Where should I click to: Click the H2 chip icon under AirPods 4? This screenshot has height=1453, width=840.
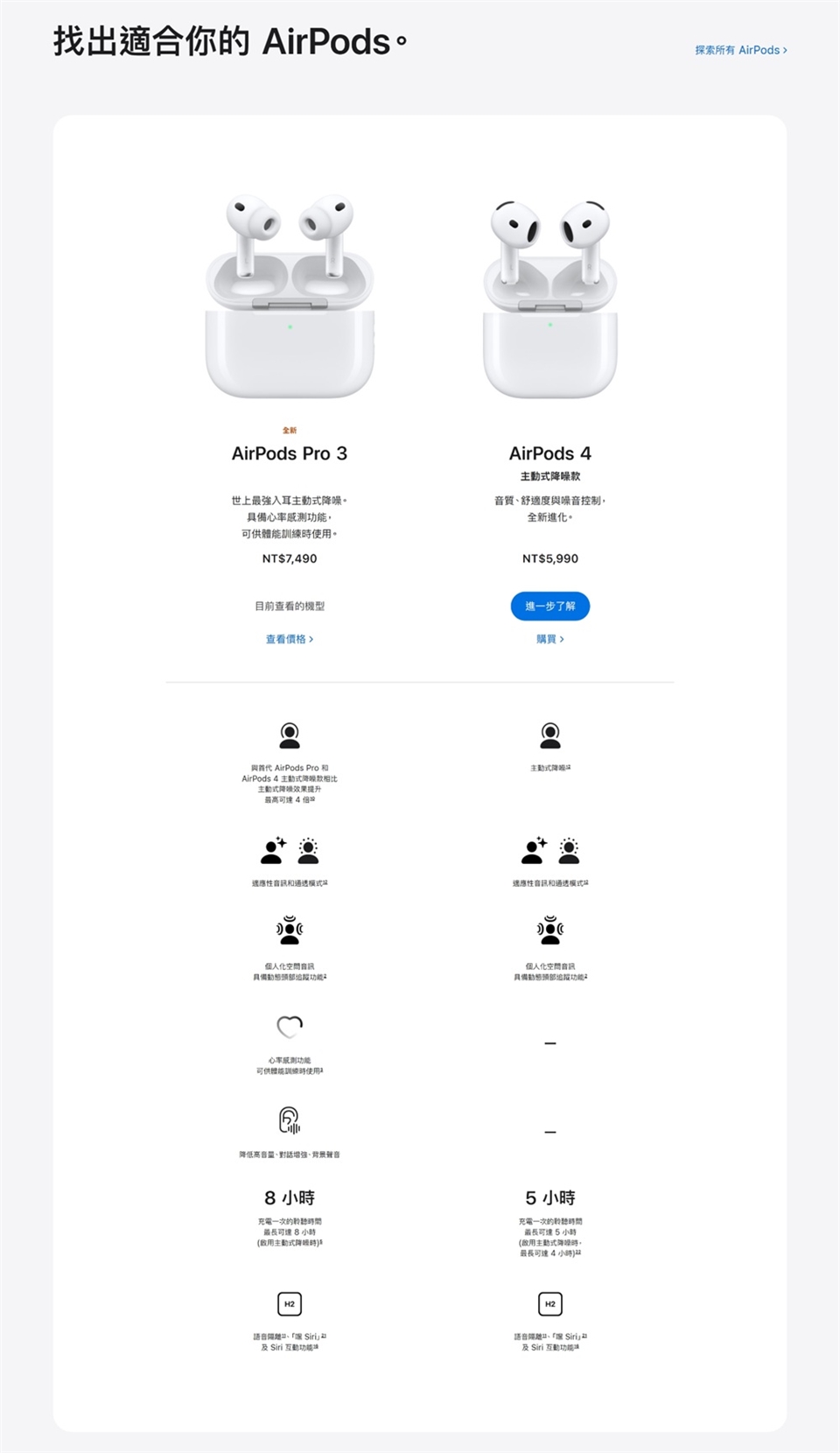(x=550, y=1303)
